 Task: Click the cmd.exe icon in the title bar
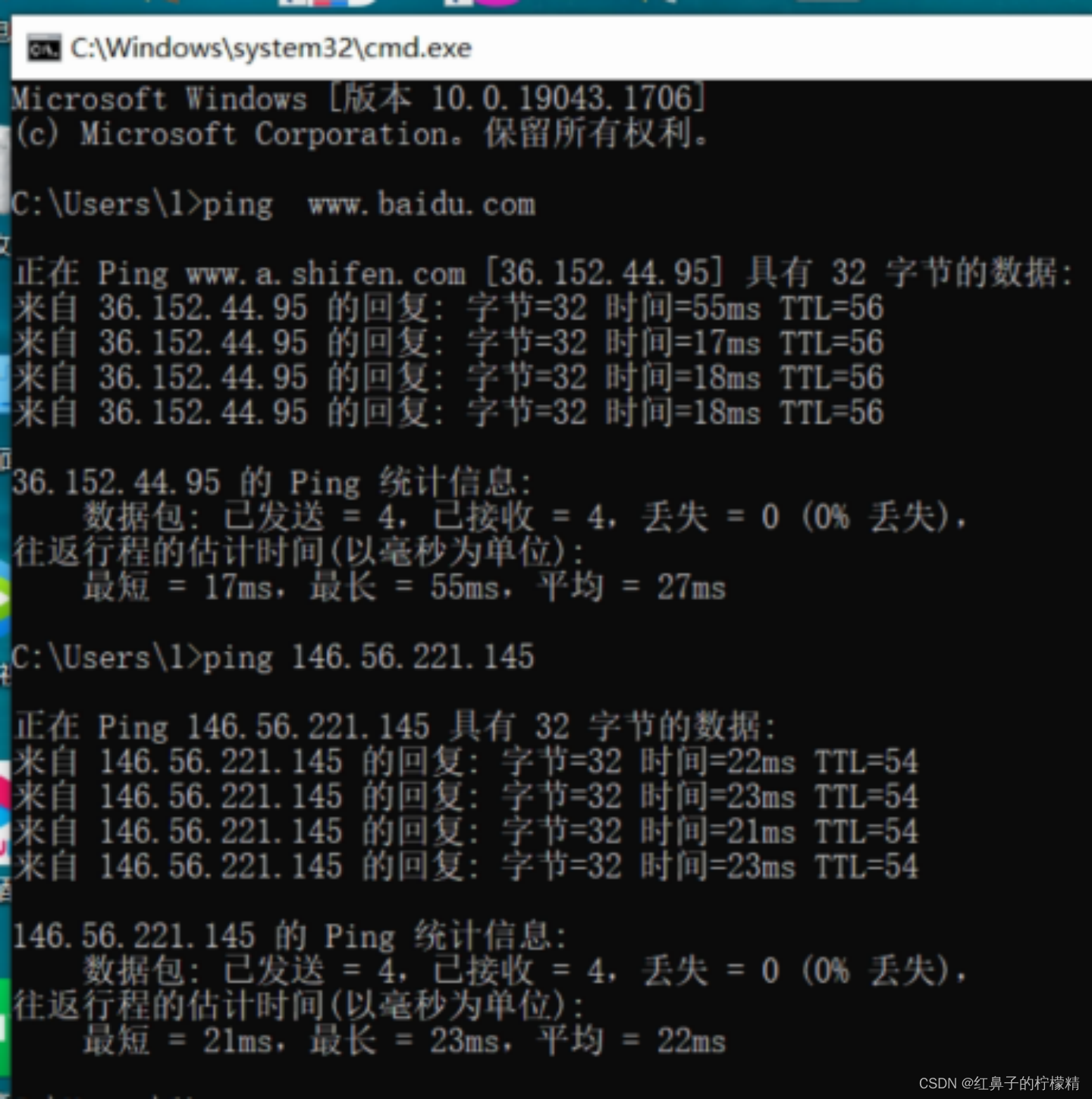pyautogui.click(x=44, y=49)
